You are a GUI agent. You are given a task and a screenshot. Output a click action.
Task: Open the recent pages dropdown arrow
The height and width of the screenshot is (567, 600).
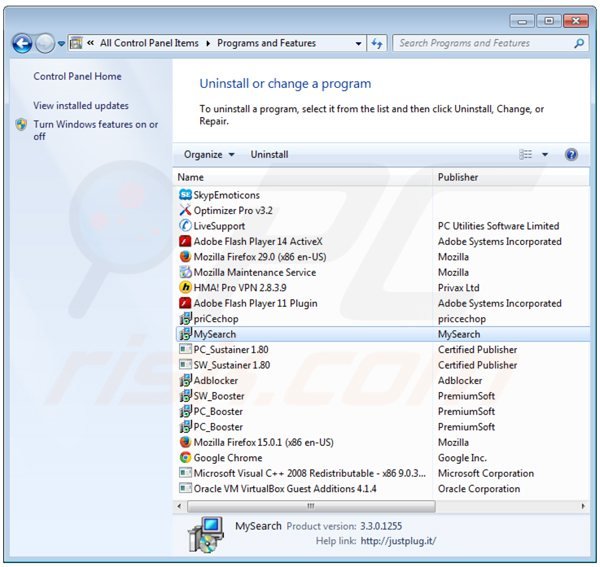pyautogui.click(x=61, y=44)
